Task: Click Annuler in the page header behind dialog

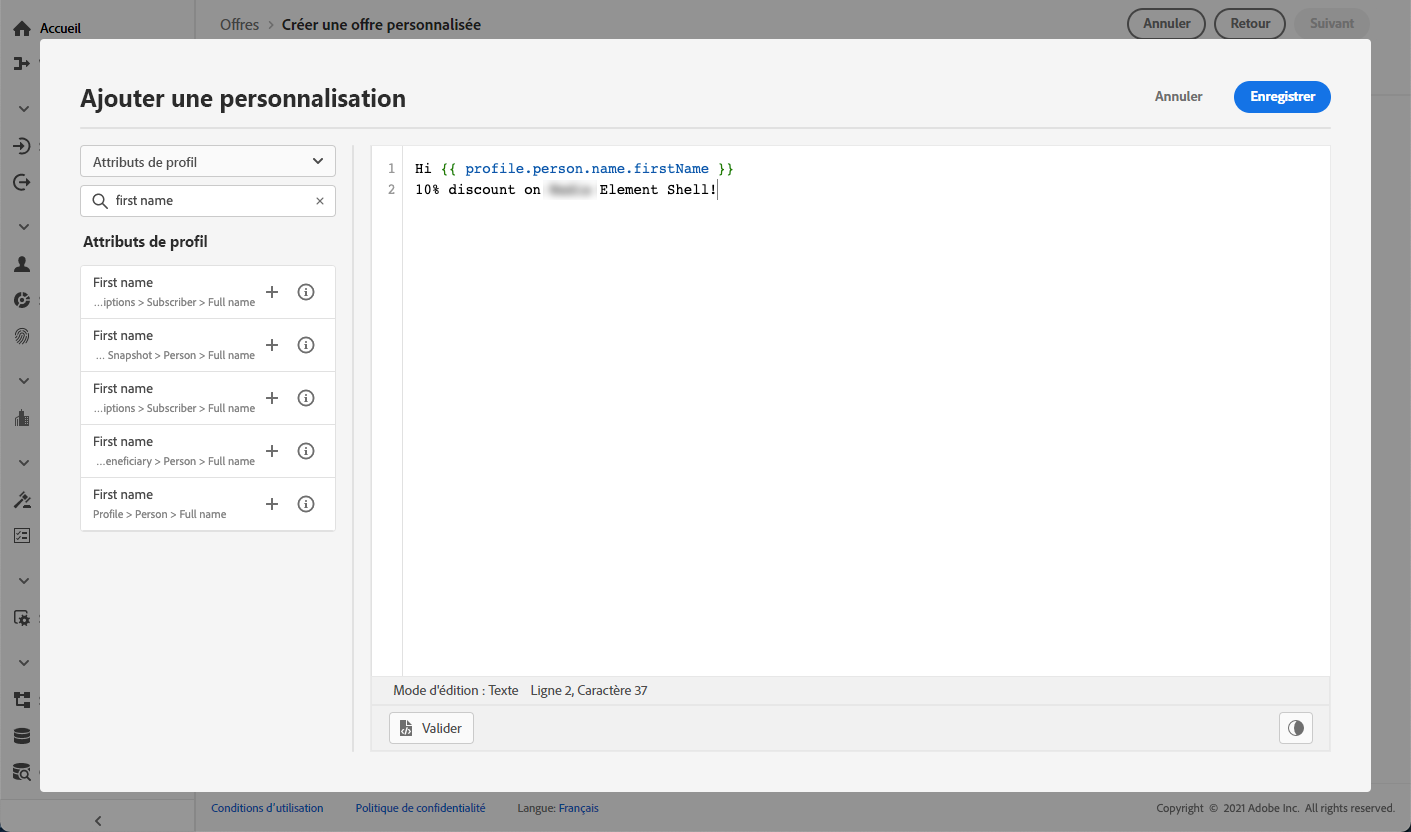Action: (x=1167, y=24)
